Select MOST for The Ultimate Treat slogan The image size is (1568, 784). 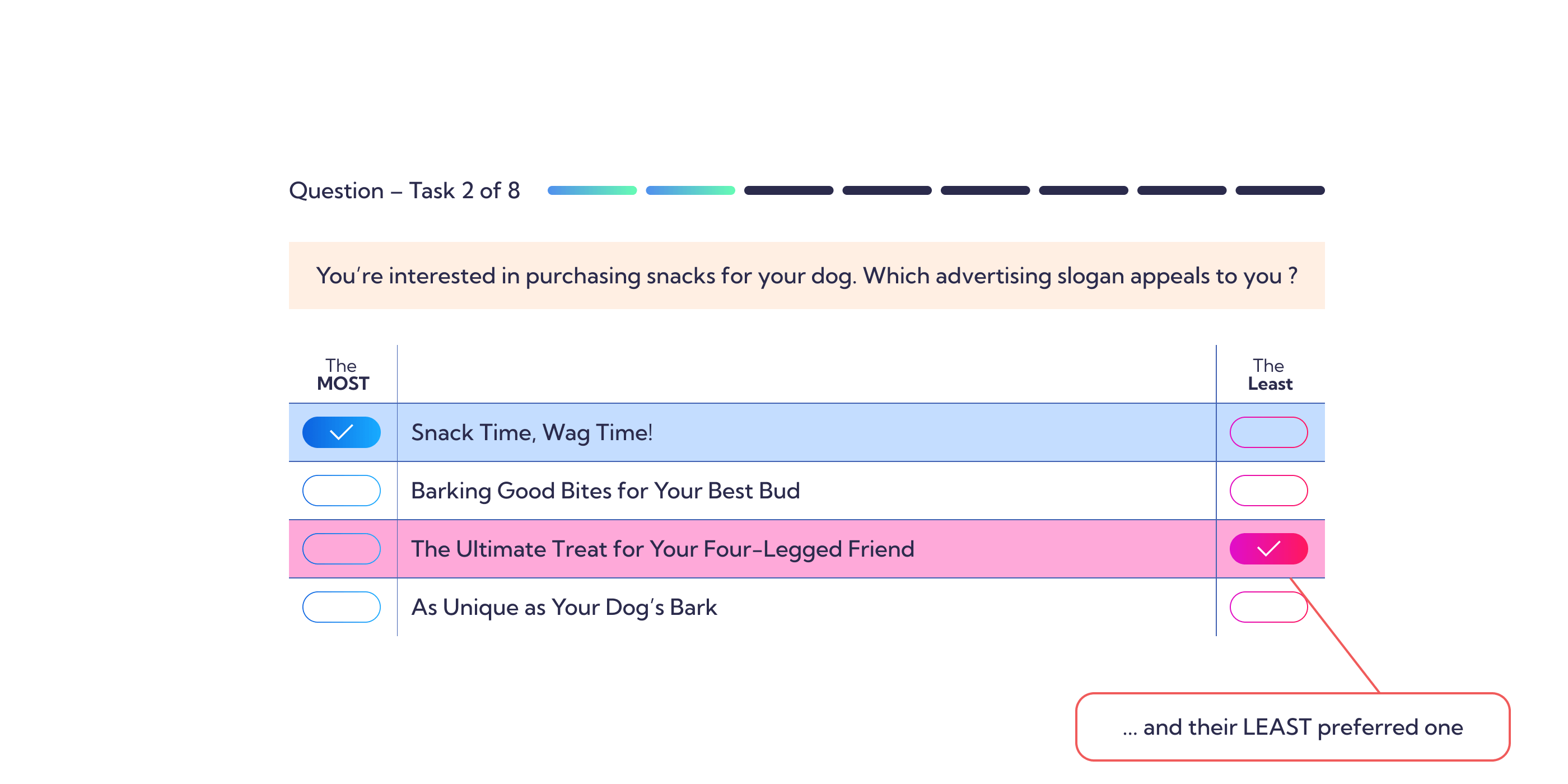click(341, 549)
